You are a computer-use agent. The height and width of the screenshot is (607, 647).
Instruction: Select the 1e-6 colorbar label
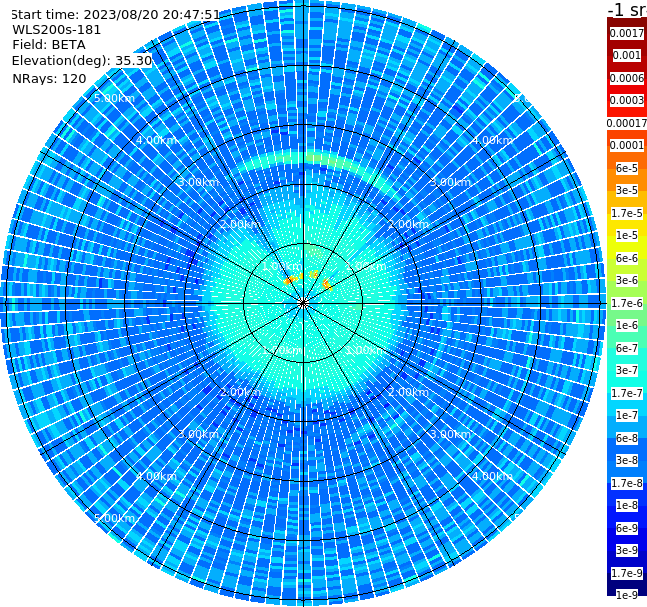pos(627,325)
